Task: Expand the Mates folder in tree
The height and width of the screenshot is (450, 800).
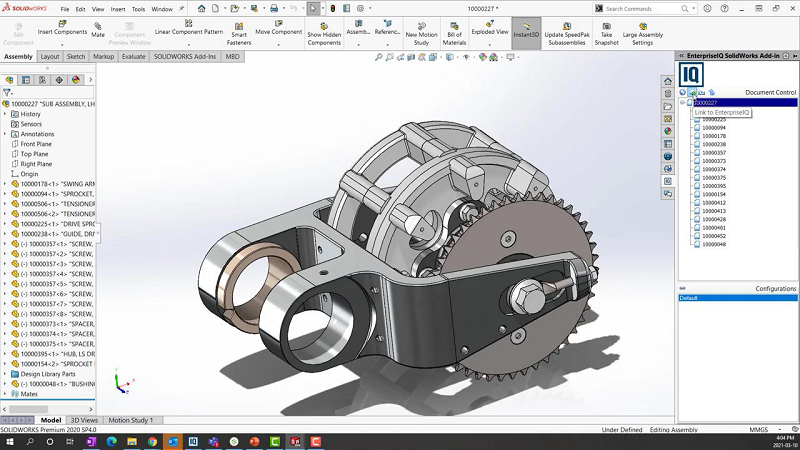Action: pyautogui.click(x=5, y=394)
